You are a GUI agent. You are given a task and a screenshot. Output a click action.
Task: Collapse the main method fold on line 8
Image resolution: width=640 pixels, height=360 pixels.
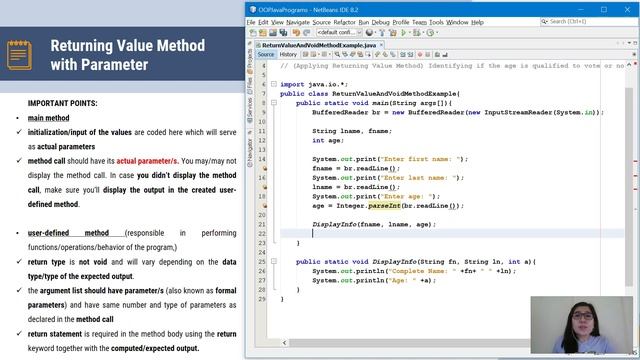[x=274, y=103]
